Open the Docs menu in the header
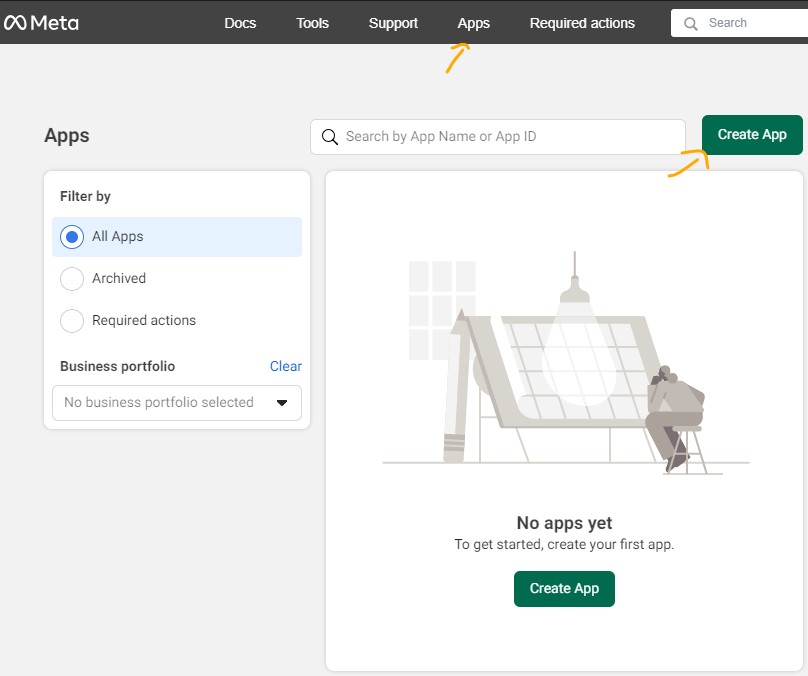This screenshot has width=808, height=676. pos(240,23)
